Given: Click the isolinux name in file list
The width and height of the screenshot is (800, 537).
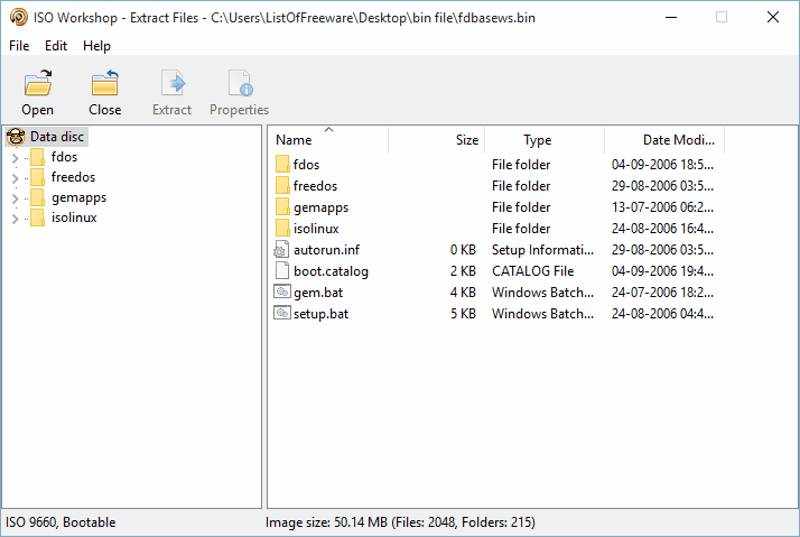Looking at the screenshot, I should [x=316, y=228].
